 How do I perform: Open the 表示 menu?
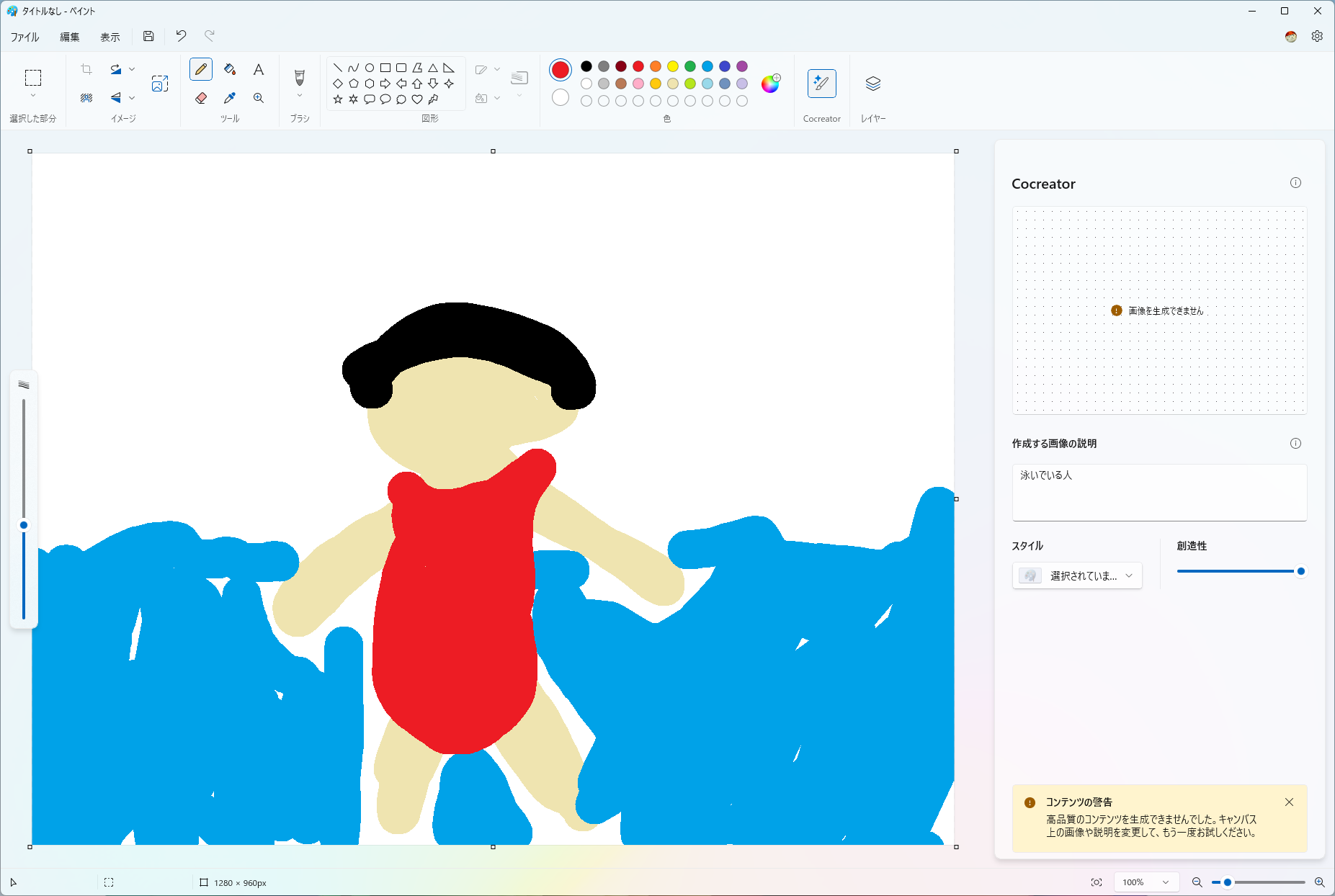pyautogui.click(x=110, y=37)
